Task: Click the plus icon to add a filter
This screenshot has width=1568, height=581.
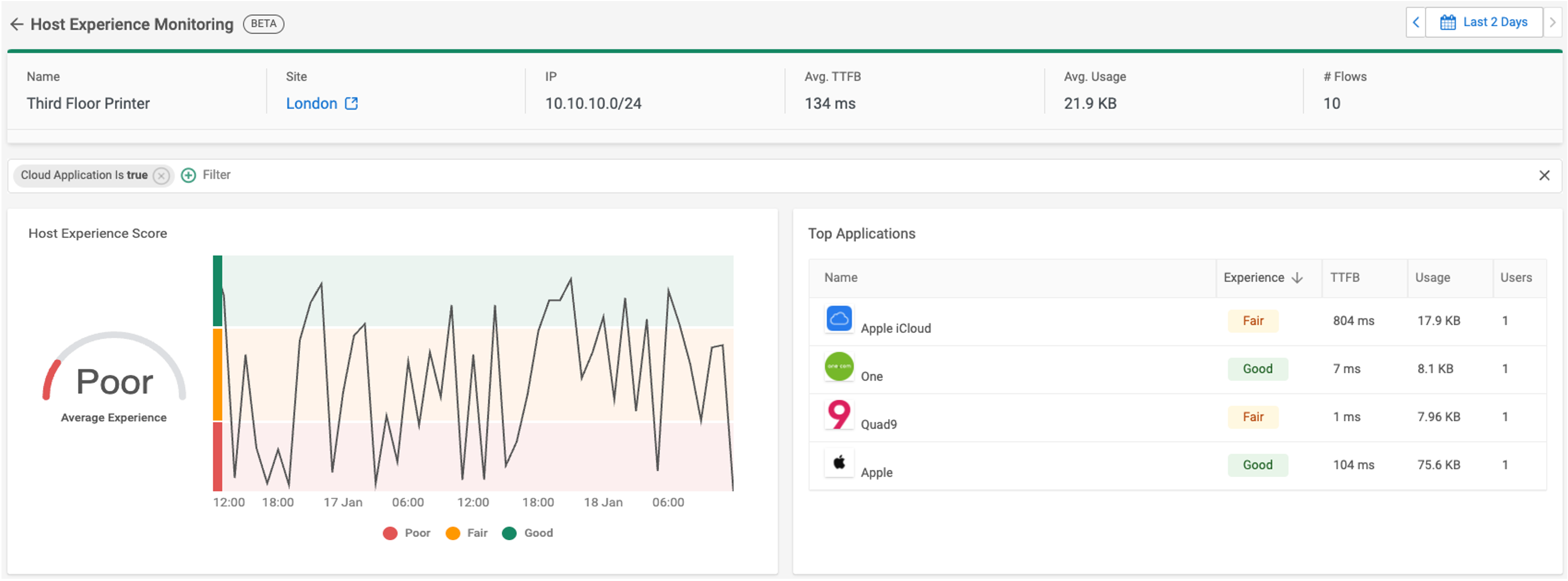Action: (189, 175)
